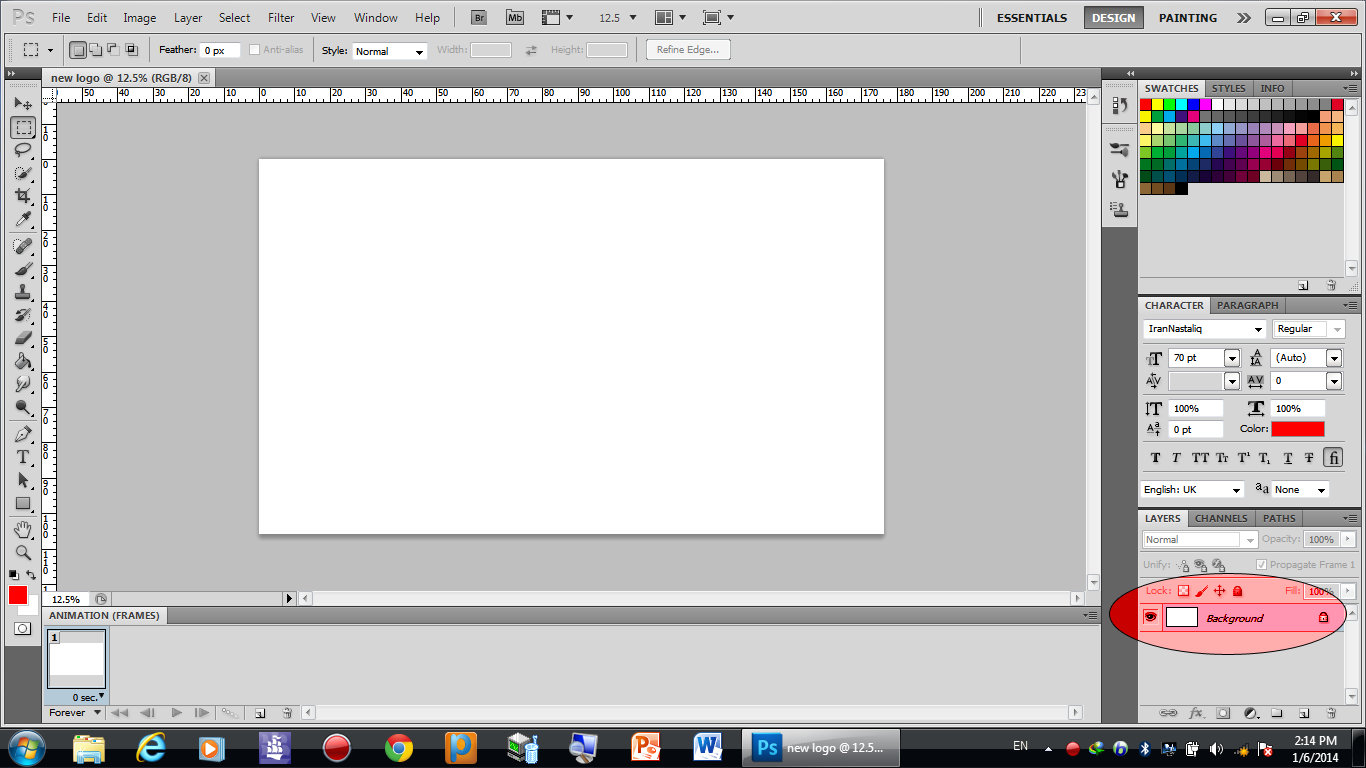Select the Eyedropper tool

point(22,220)
